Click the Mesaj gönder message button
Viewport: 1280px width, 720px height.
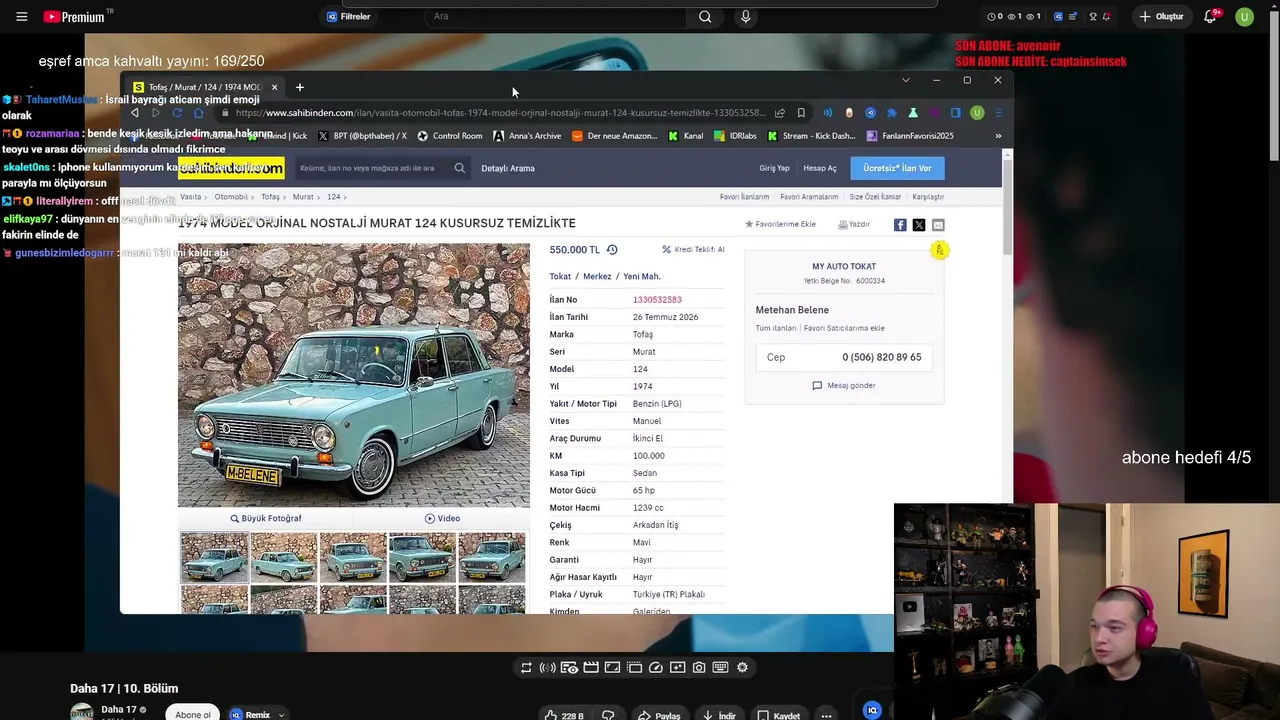click(x=844, y=385)
